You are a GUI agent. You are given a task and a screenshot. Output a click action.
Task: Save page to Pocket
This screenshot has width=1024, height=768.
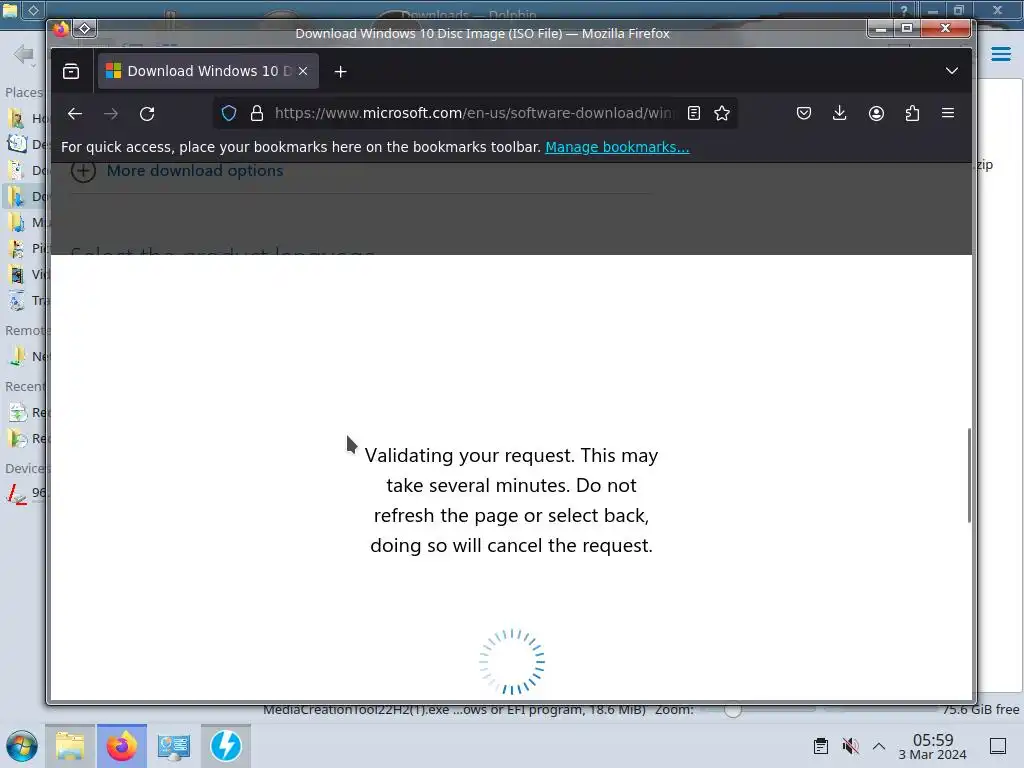coord(804,113)
